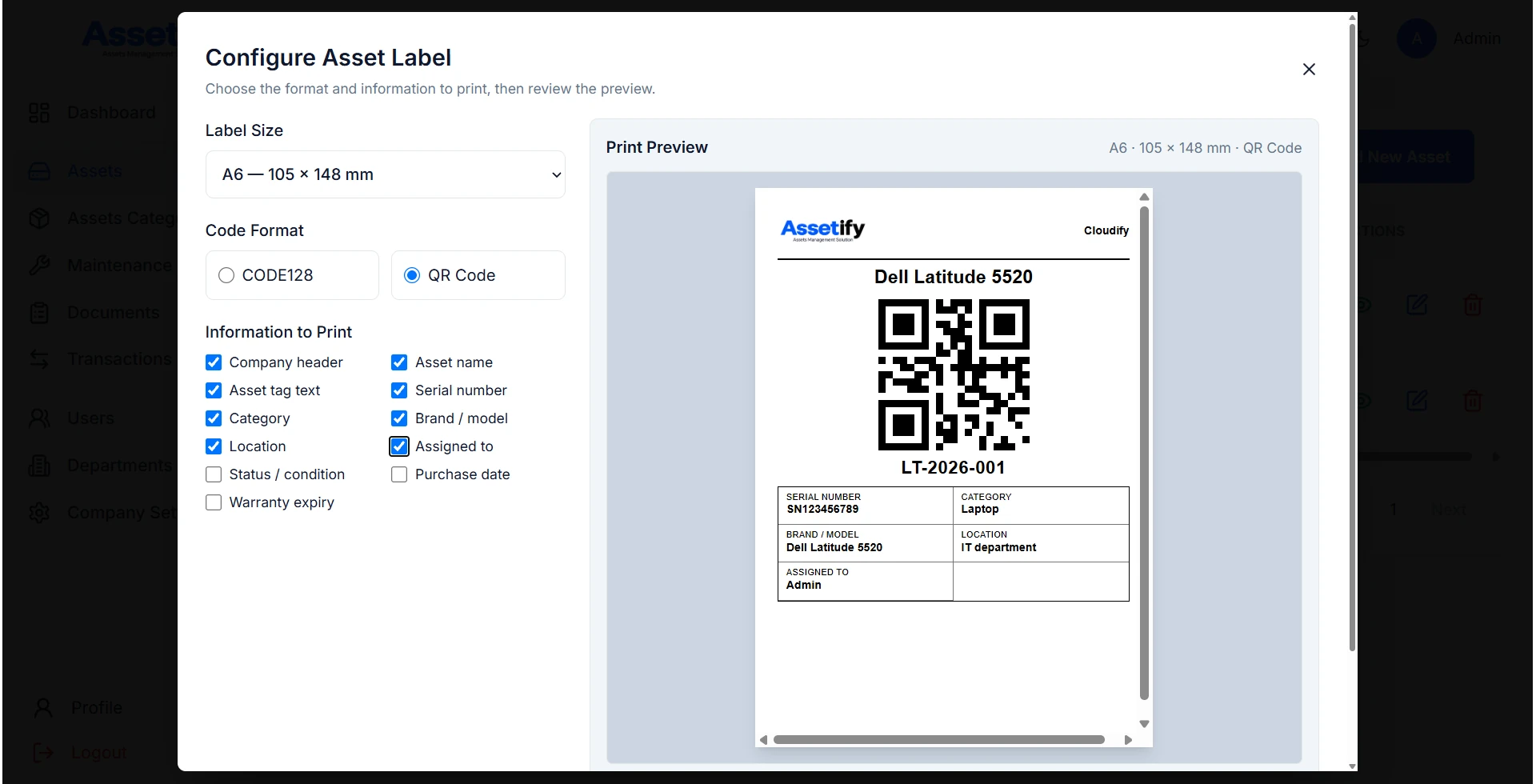Uncheck the Assigned to checkbox
Image resolution: width=1536 pixels, height=784 pixels.
pos(399,446)
